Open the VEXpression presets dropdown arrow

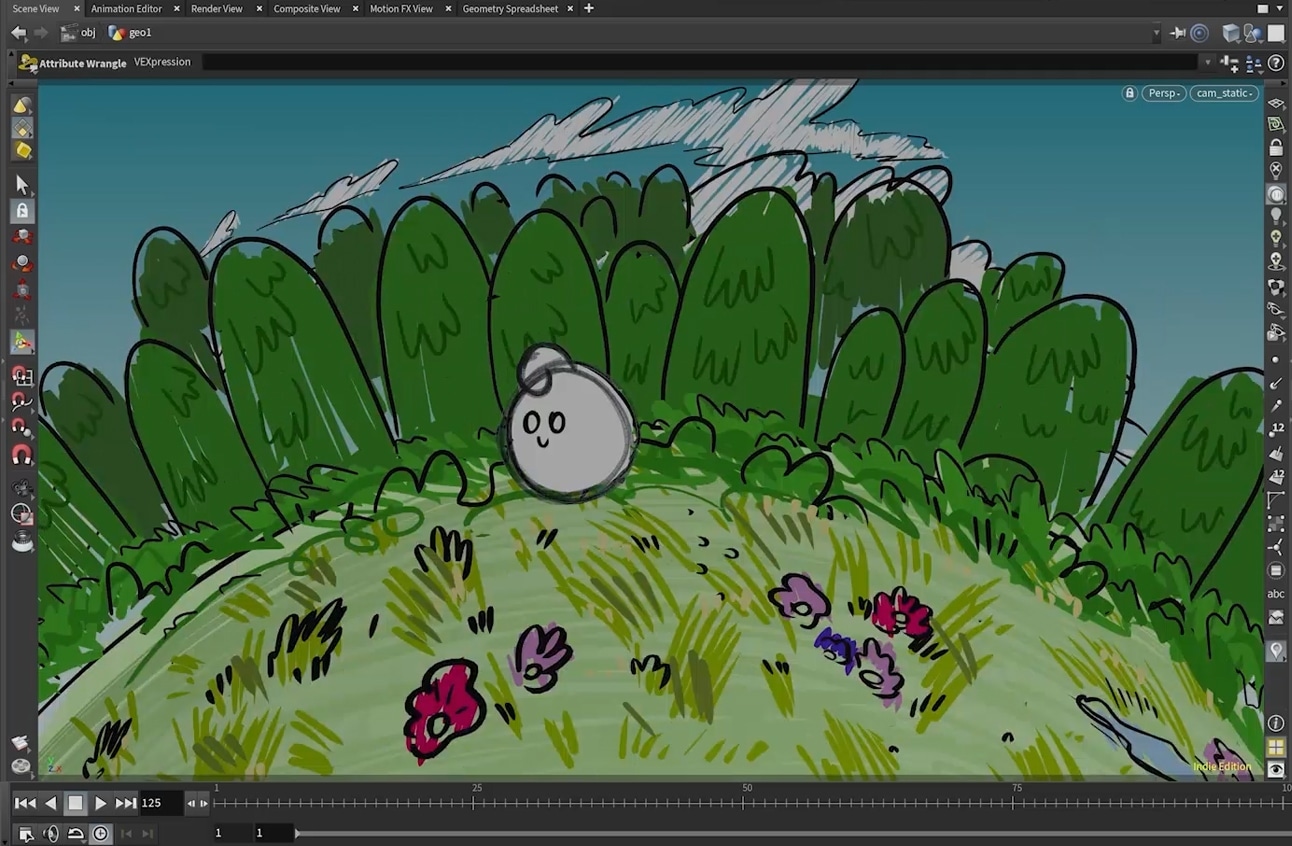pos(1208,63)
